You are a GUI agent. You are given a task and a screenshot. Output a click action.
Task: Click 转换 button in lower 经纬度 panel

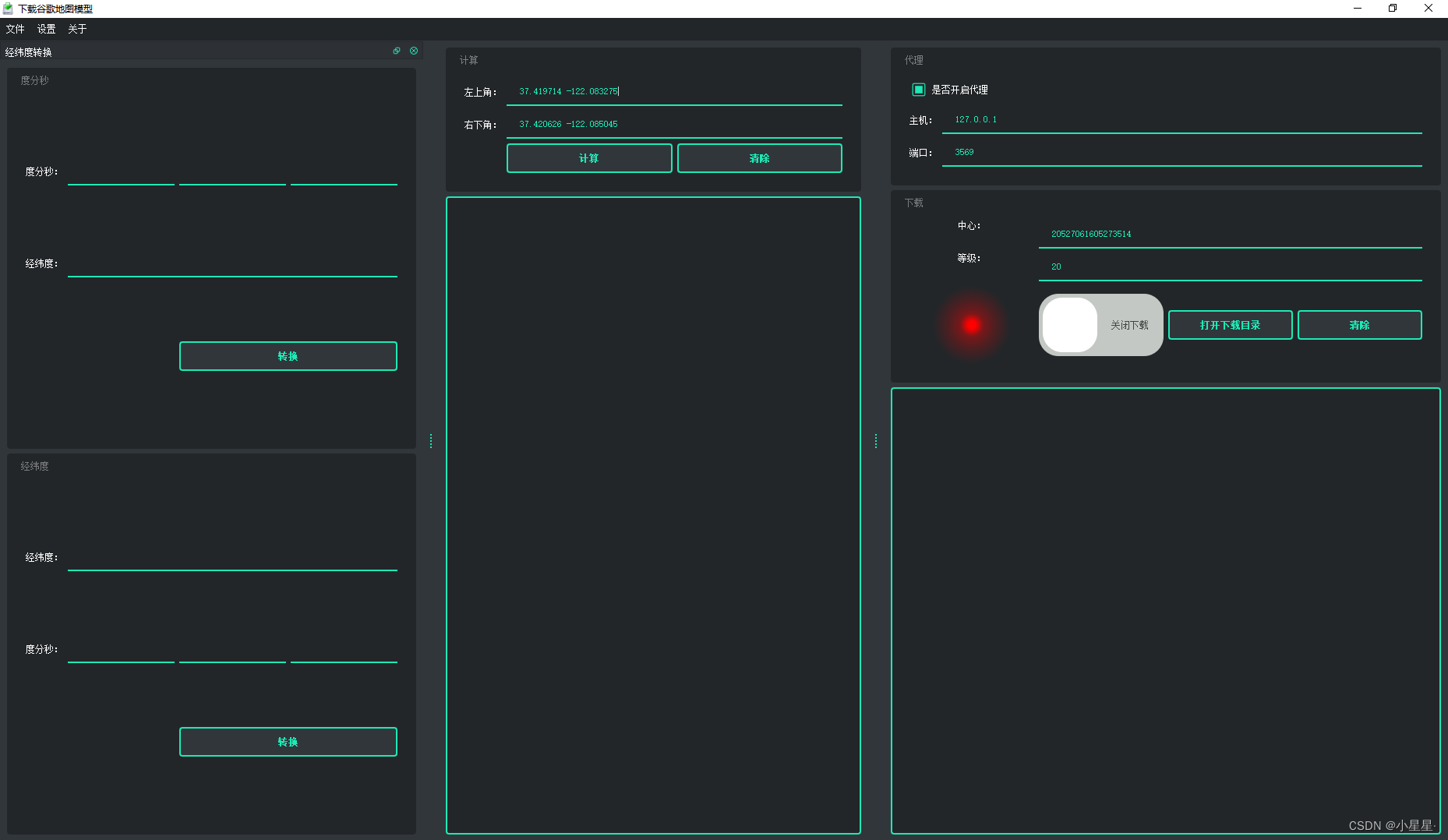pos(288,742)
